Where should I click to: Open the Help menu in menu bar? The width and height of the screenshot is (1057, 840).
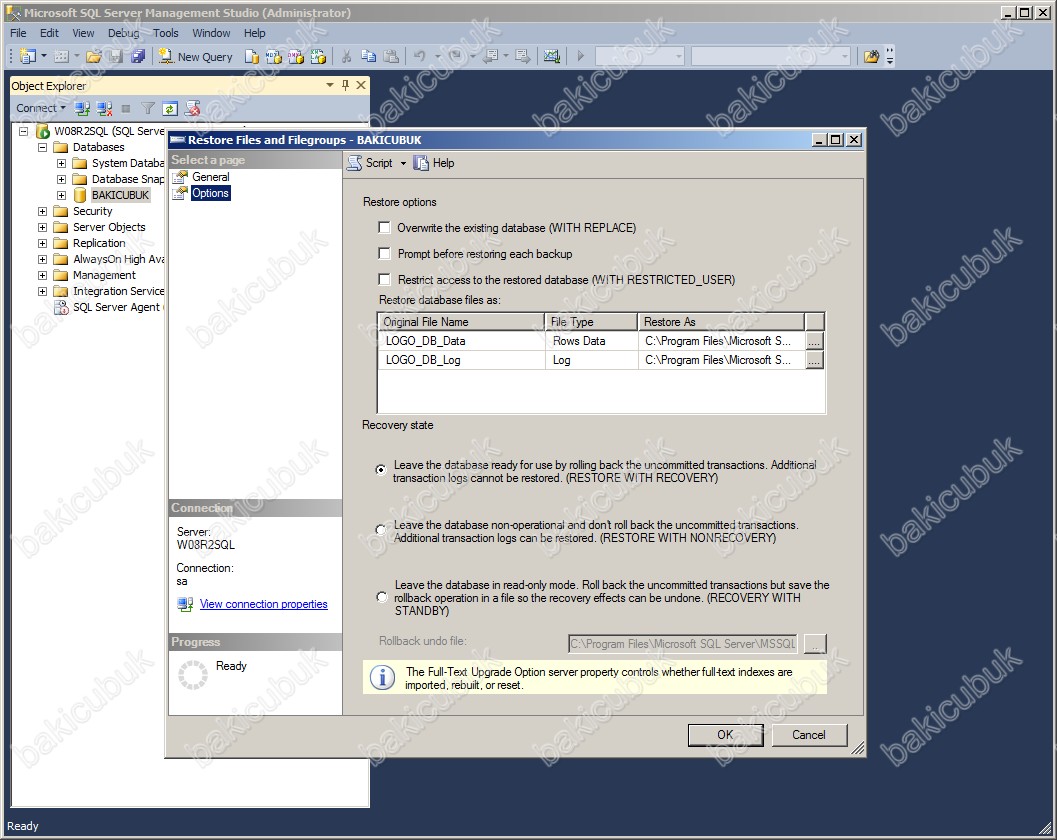[254, 33]
